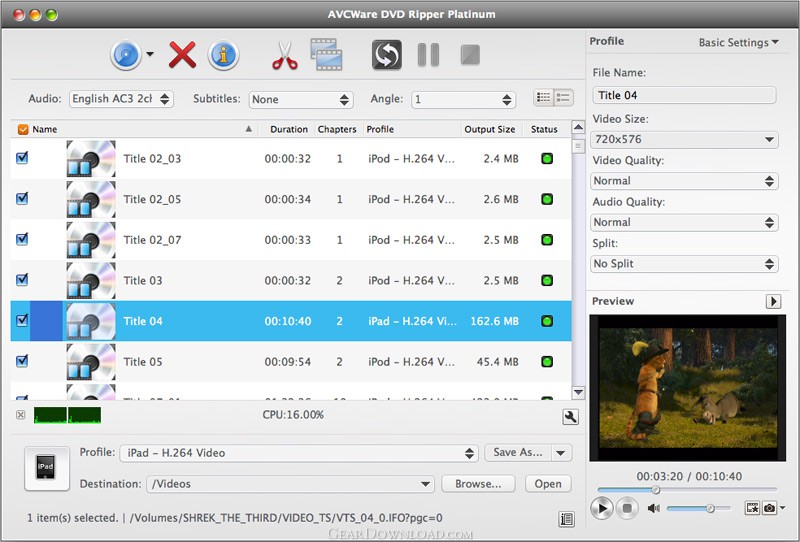Click the 162.6 MB output size cell
This screenshot has height=542, width=800.
tap(494, 322)
